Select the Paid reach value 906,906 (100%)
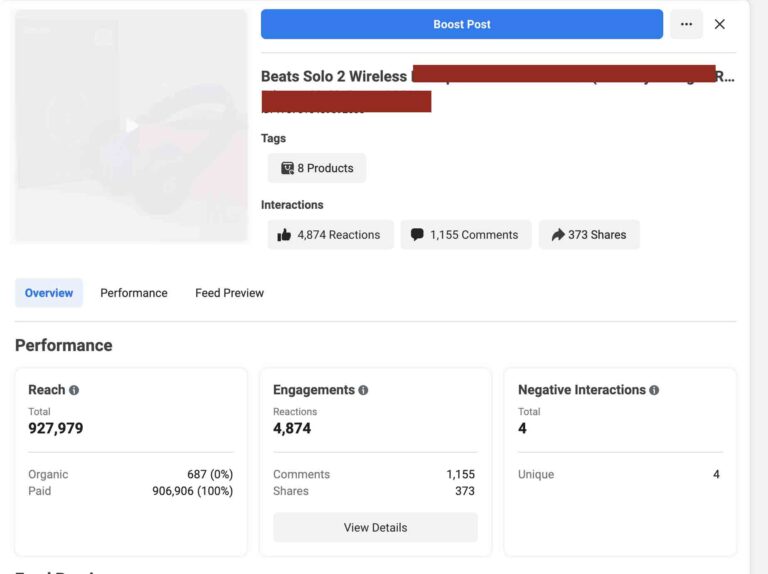 pyautogui.click(x=192, y=491)
